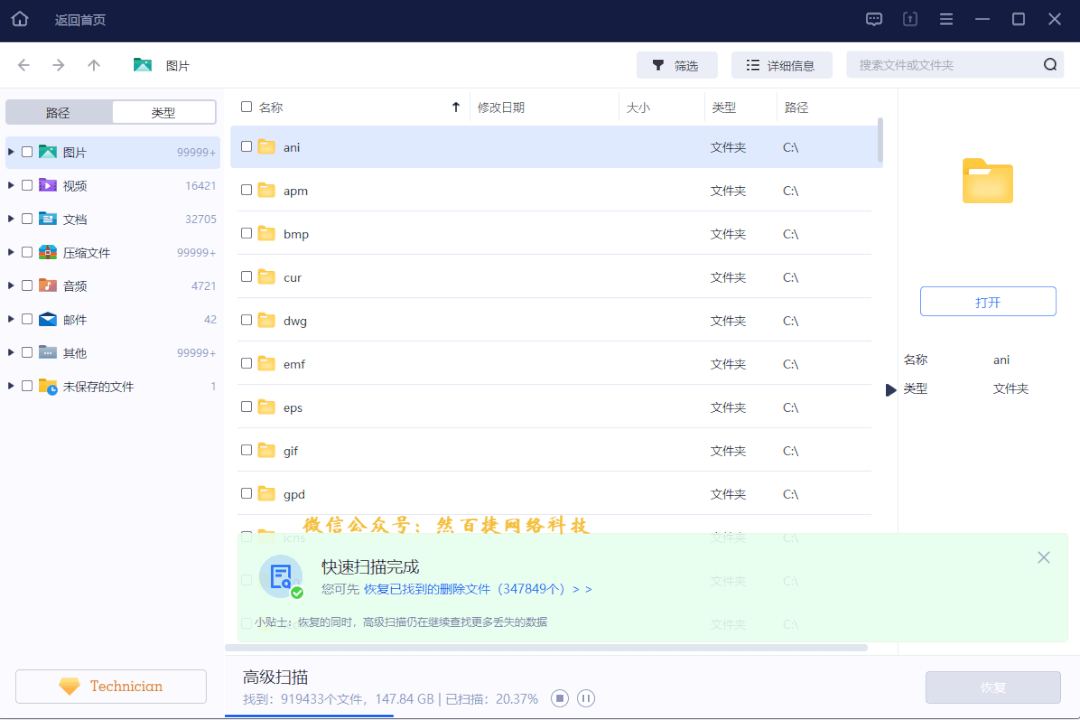Viewport: 1080px width, 720px height.
Task: Click the search magnifier icon
Action: point(1050,63)
